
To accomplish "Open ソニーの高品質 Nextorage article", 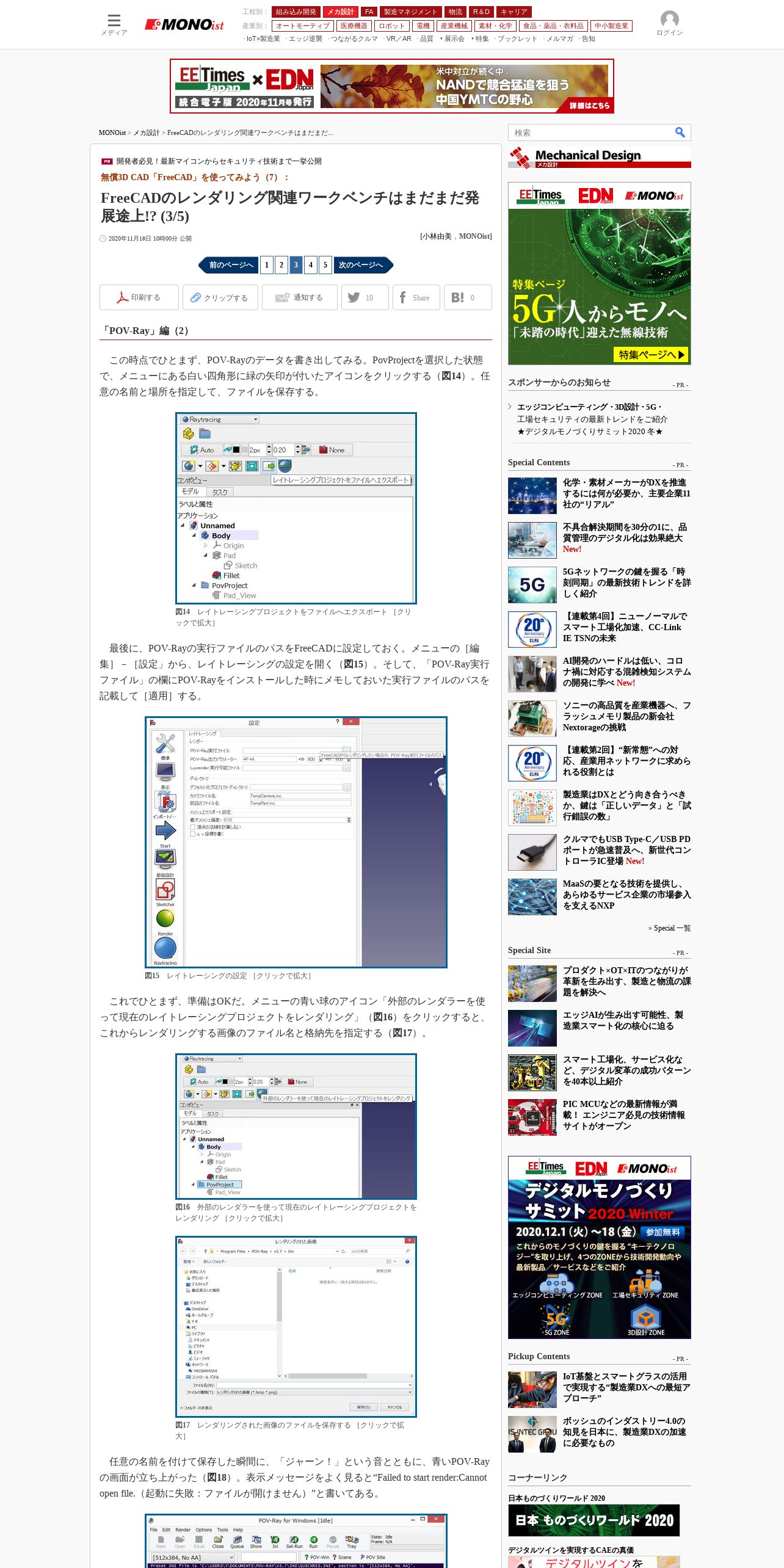I will (x=626, y=716).
